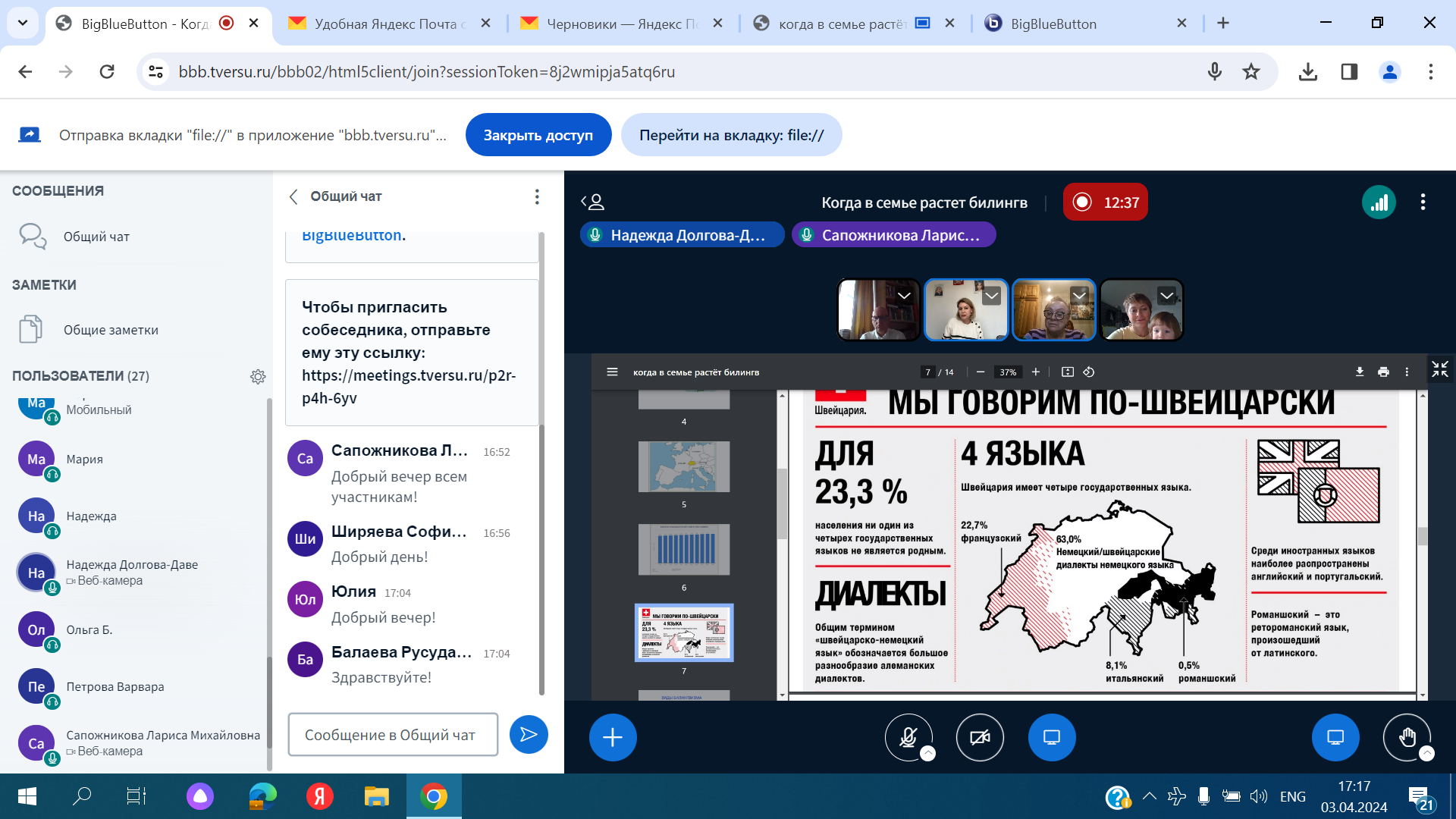Switch to second BigBlueButton tab
Viewport: 1456px width, 819px height.
tap(1084, 24)
